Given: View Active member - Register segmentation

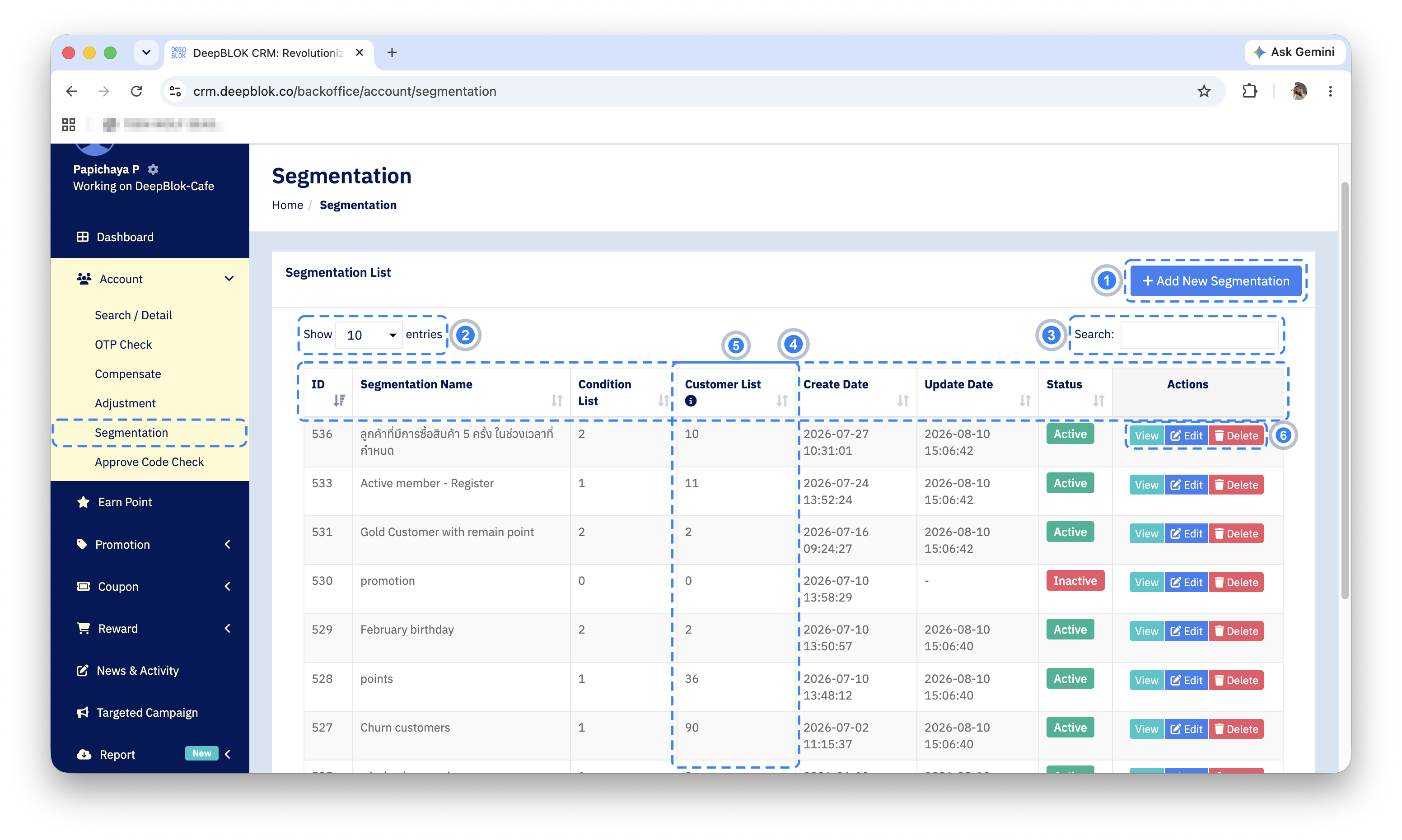Looking at the screenshot, I should [1146, 485].
